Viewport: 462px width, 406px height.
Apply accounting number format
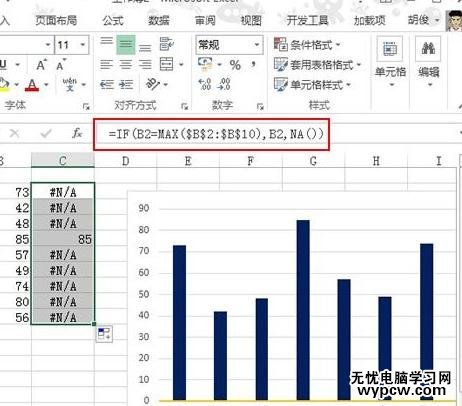[x=205, y=64]
